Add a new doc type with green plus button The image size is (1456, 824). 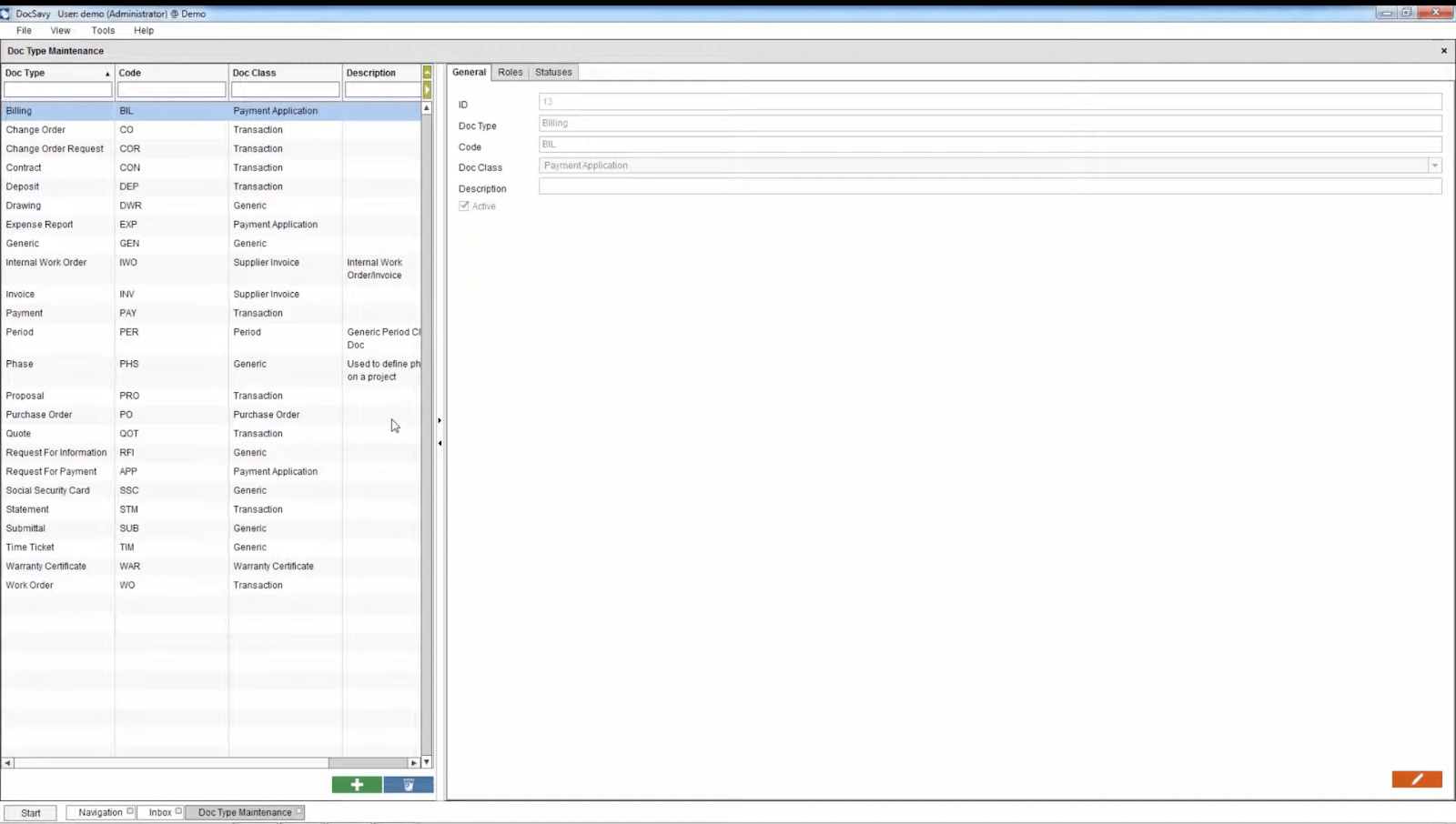point(357,784)
